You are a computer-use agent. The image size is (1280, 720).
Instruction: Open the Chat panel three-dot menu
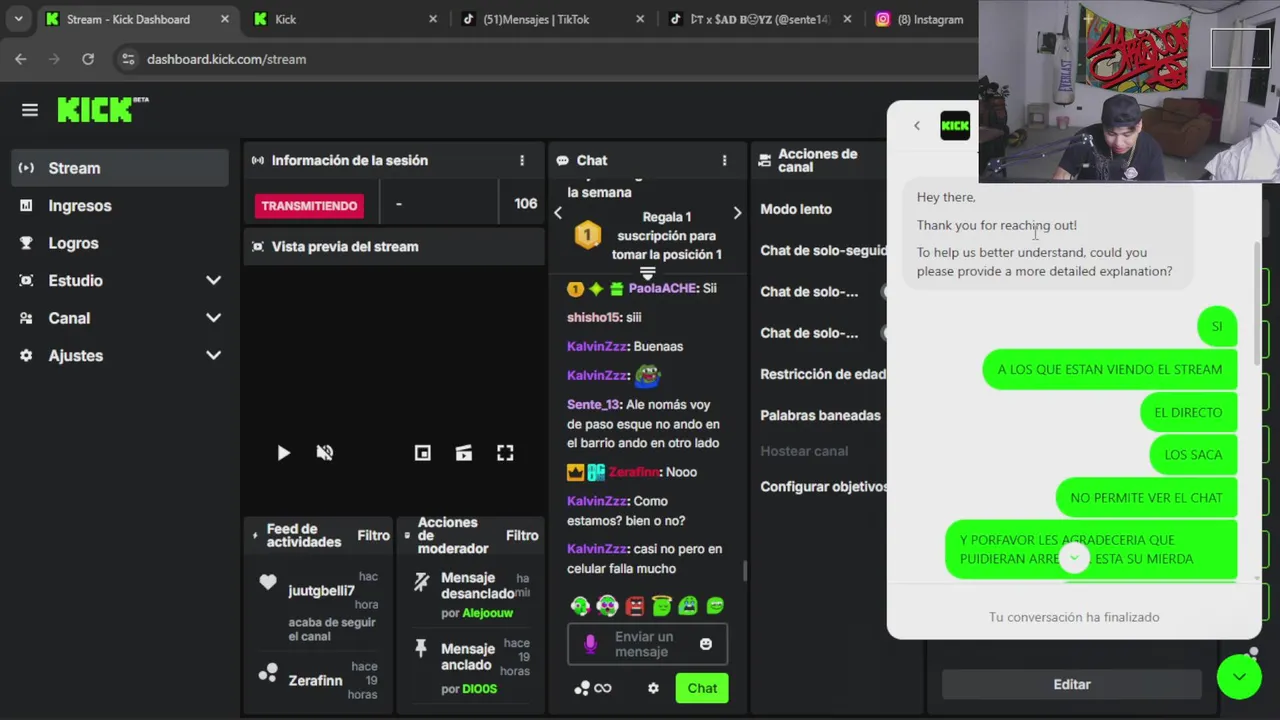click(x=724, y=160)
